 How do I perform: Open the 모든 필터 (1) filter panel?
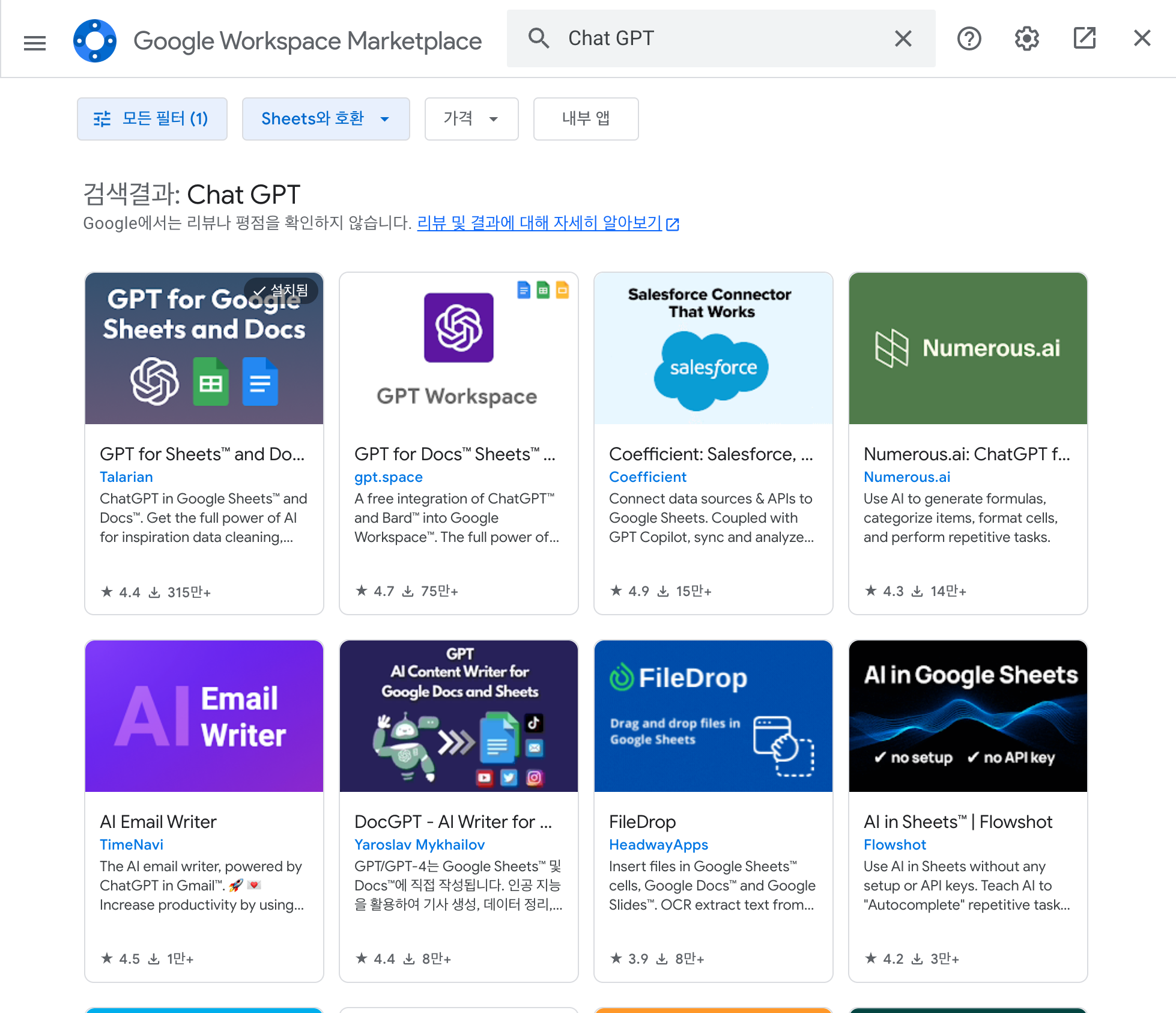152,119
